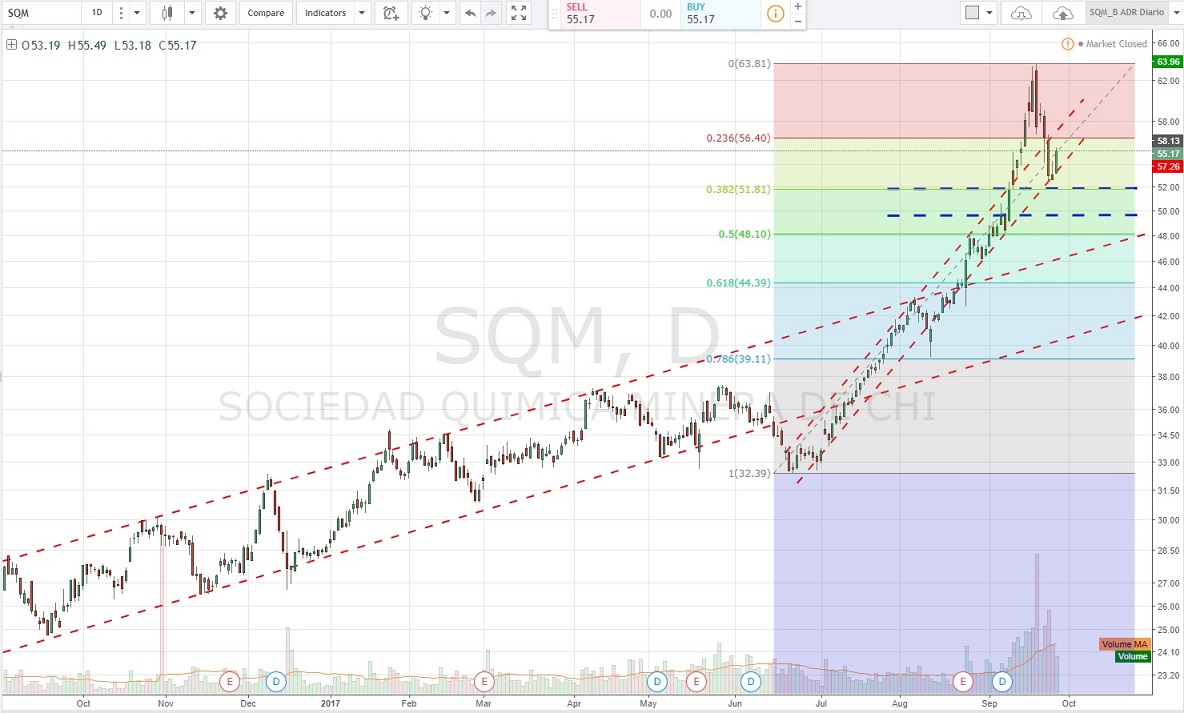Image resolution: width=1184 pixels, height=713 pixels.
Task: Click the load chart cloud download icon
Action: [x=1021, y=13]
